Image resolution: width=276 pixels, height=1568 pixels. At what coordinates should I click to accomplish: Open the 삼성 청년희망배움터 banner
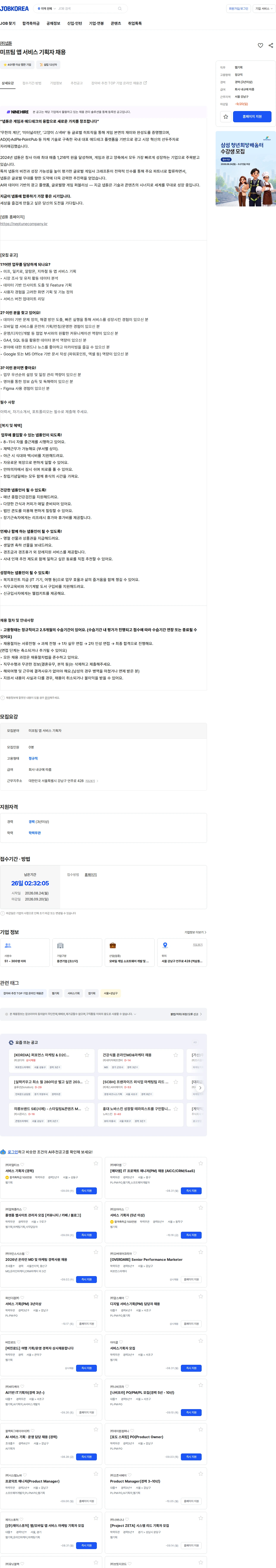246,169
